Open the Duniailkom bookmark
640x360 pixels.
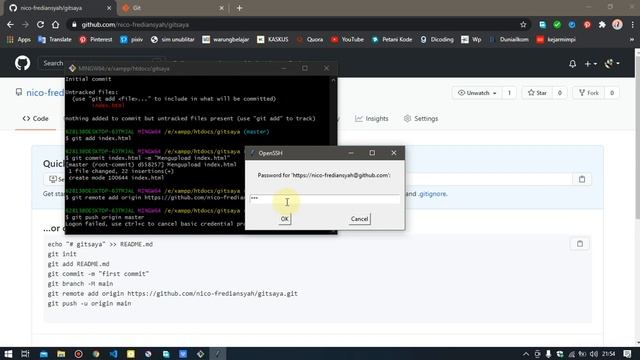509,40
